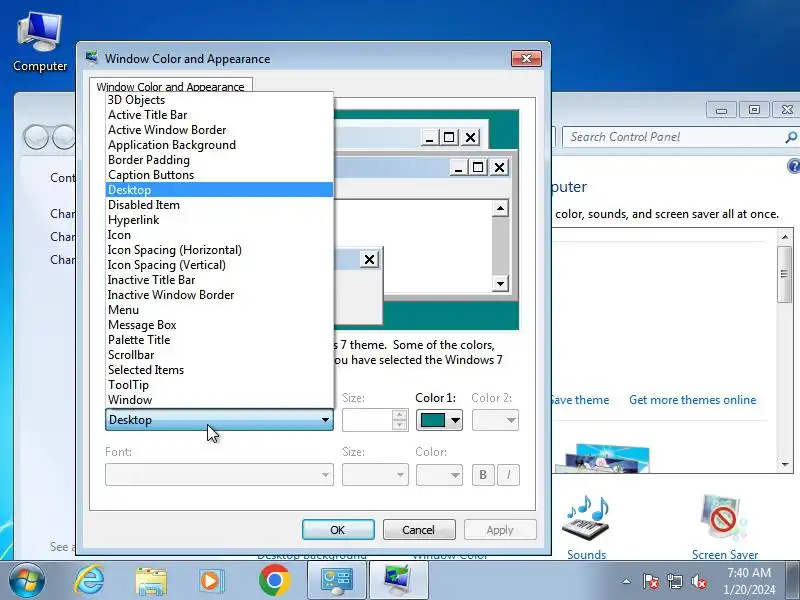Choose Selected Items entry
This screenshot has width=800, height=600.
[x=219, y=370]
